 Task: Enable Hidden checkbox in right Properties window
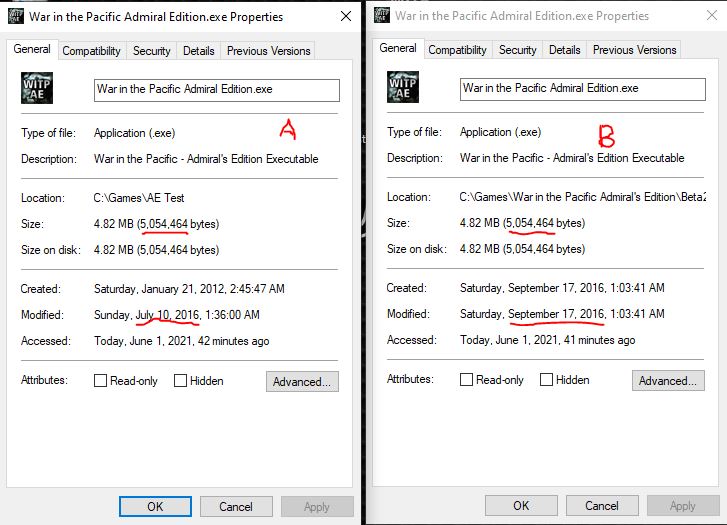pos(546,380)
